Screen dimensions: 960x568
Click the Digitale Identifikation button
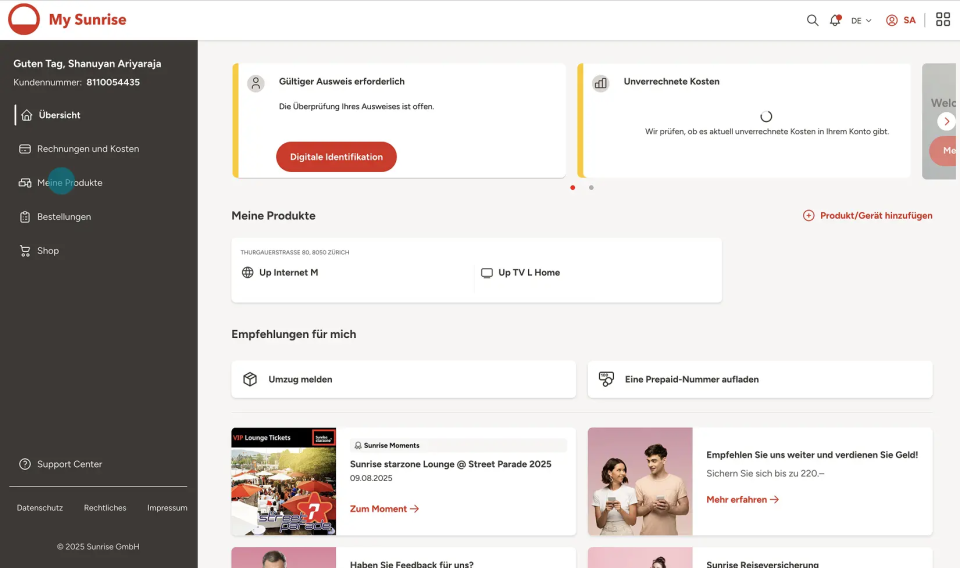[x=336, y=157]
